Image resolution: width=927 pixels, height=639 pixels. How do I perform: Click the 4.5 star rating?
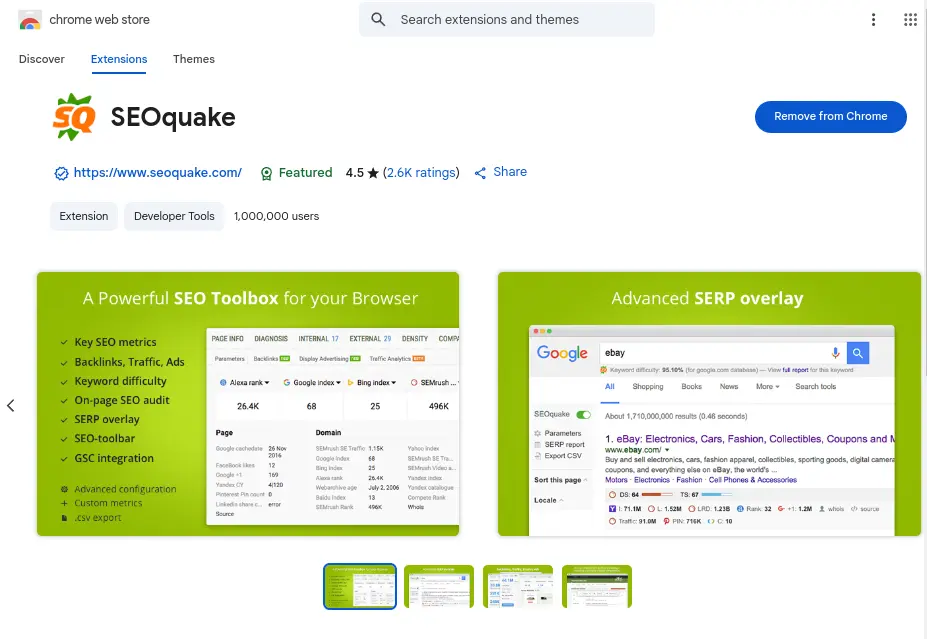click(x=362, y=173)
